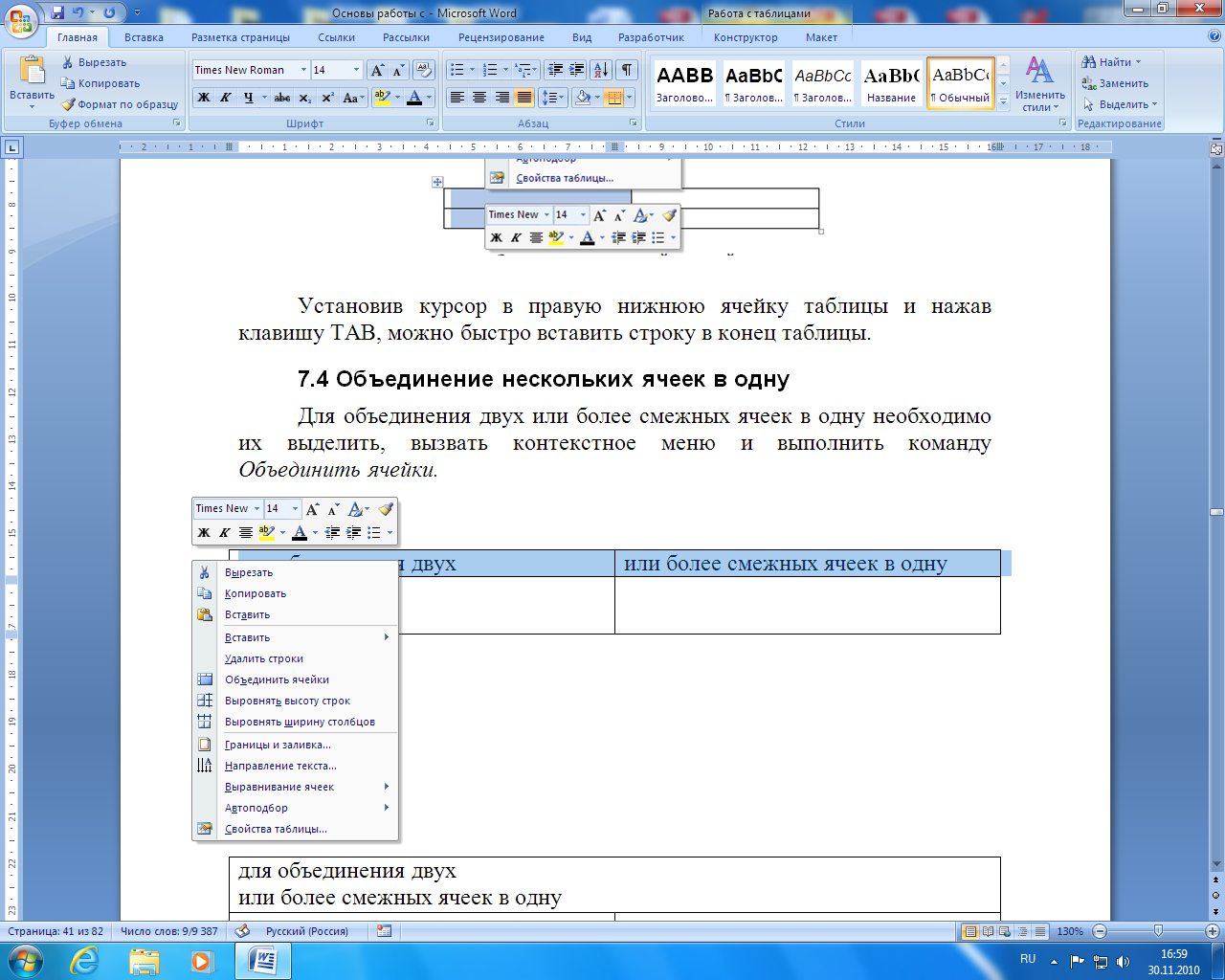Click the Paste (Вставить) clipboard icon
The height and width of the screenshot is (980, 1225).
32,71
